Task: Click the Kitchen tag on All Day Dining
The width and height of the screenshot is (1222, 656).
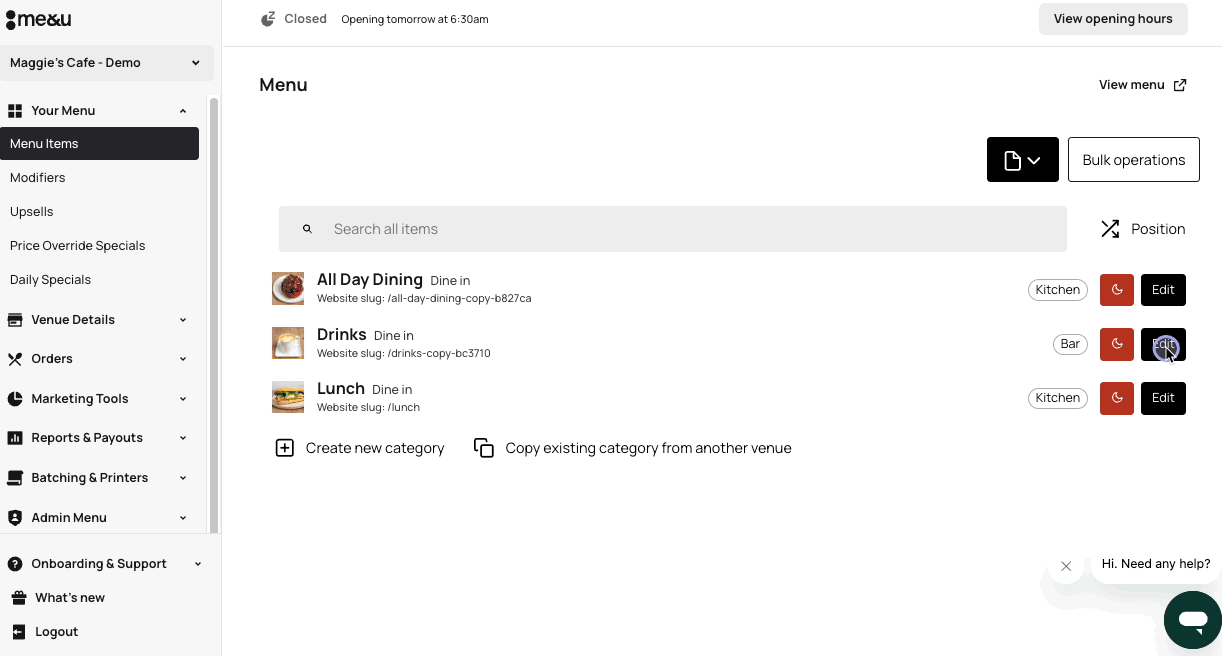Action: pyautogui.click(x=1058, y=290)
